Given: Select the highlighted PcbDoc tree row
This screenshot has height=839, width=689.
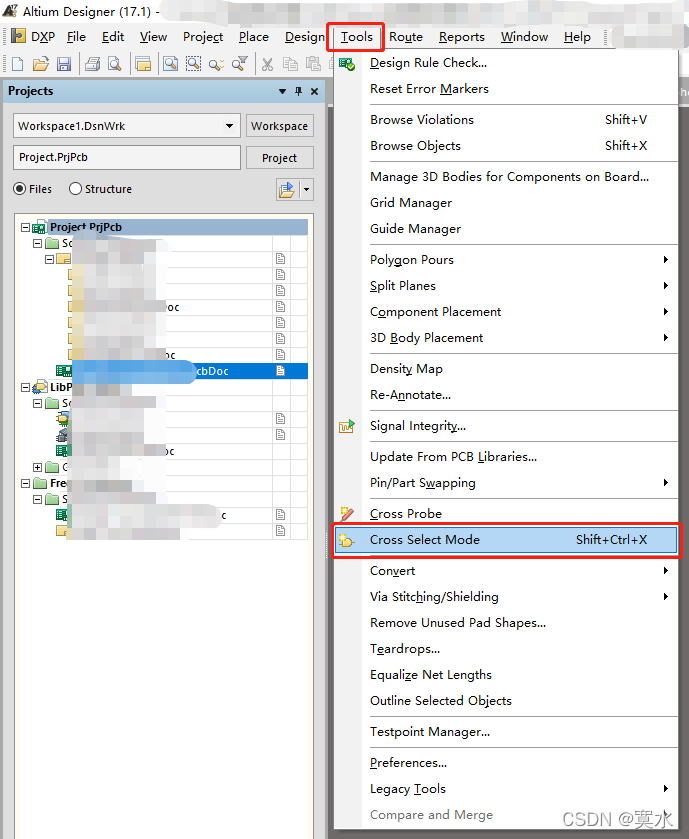Looking at the screenshot, I should pos(182,371).
